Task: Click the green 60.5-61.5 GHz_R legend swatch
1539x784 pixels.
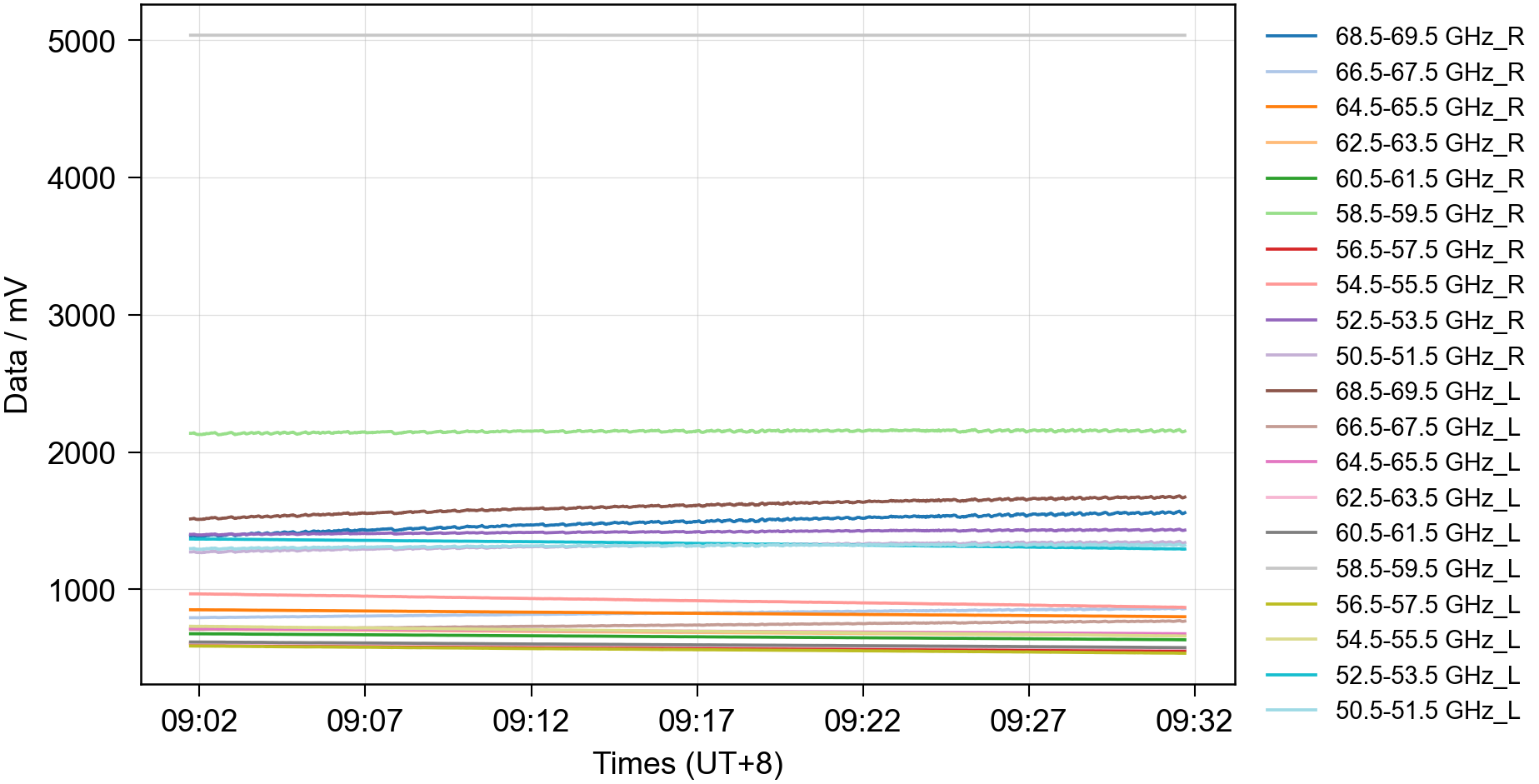Action: coord(1291,178)
